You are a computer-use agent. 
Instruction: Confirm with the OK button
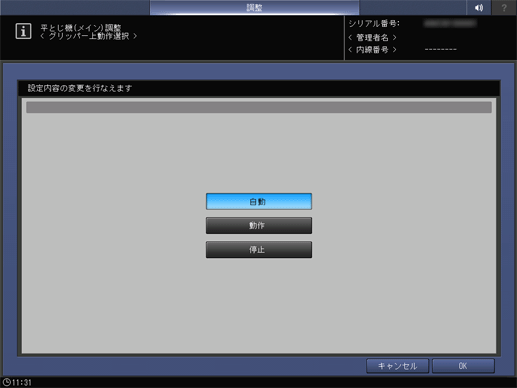(x=463, y=366)
